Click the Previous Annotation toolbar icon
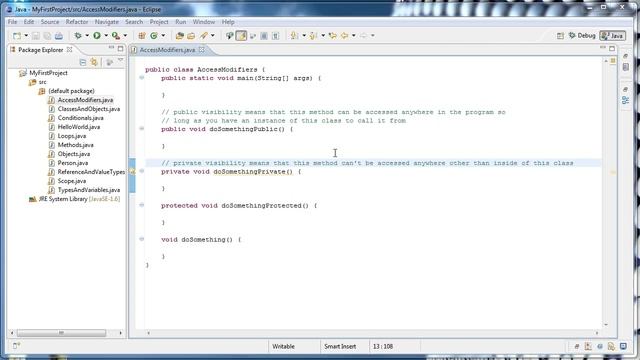 [313, 36]
